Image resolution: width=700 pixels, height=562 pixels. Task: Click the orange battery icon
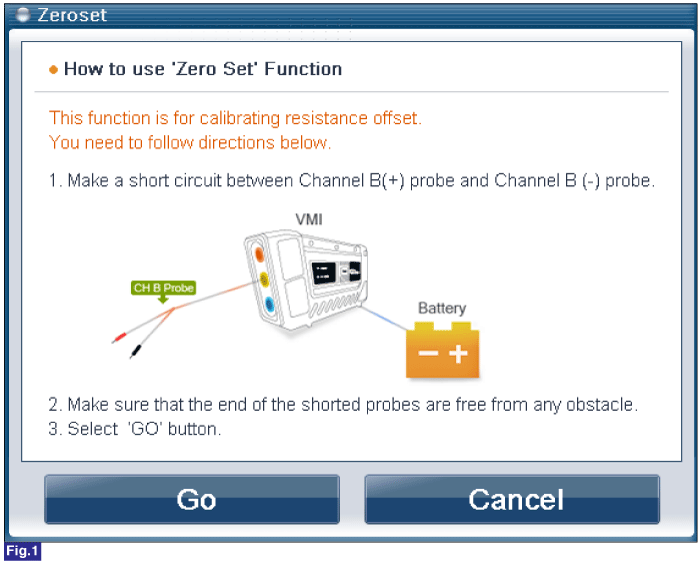[442, 350]
